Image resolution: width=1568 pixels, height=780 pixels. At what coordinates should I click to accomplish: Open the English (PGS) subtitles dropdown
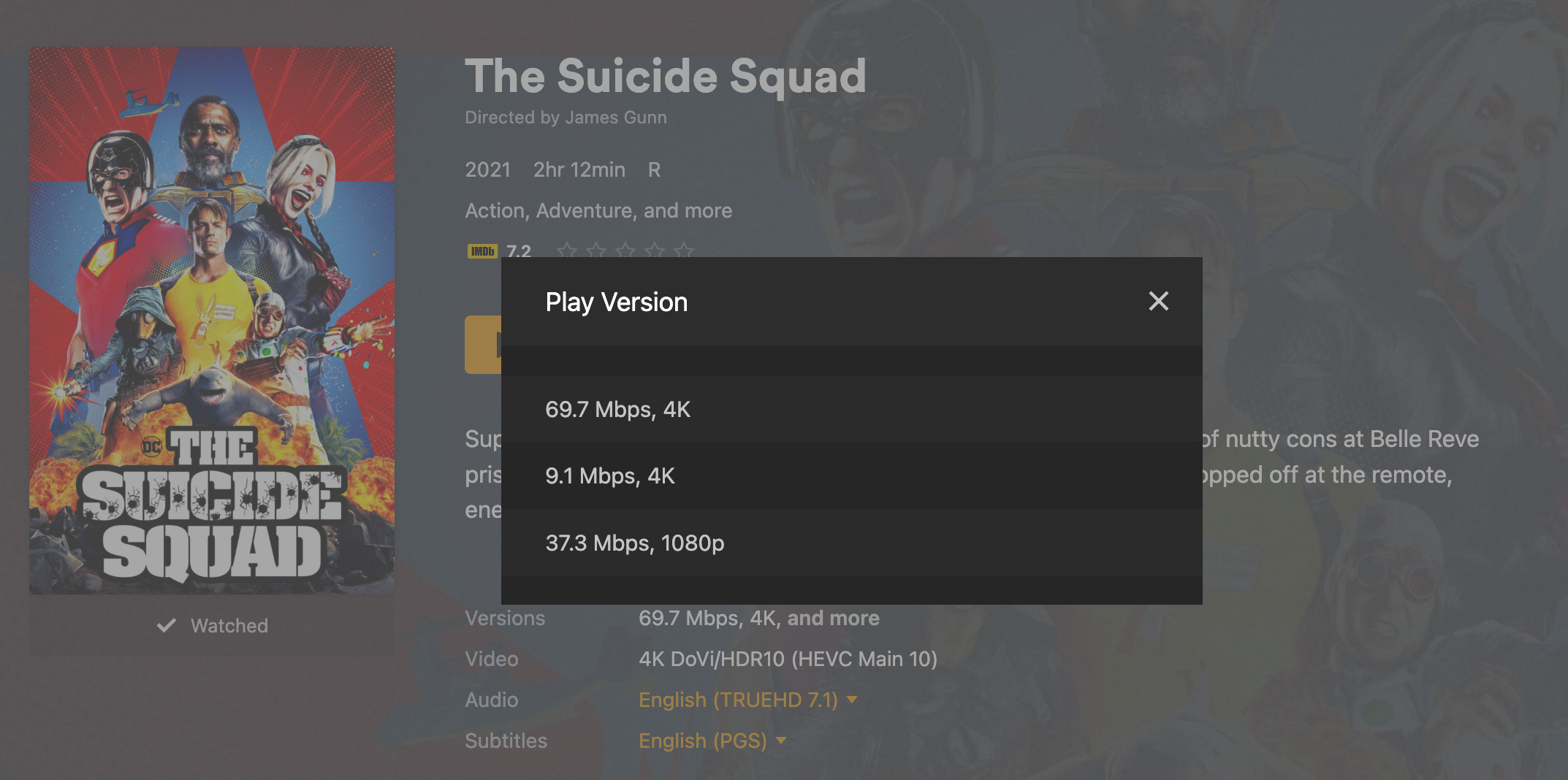tap(712, 741)
